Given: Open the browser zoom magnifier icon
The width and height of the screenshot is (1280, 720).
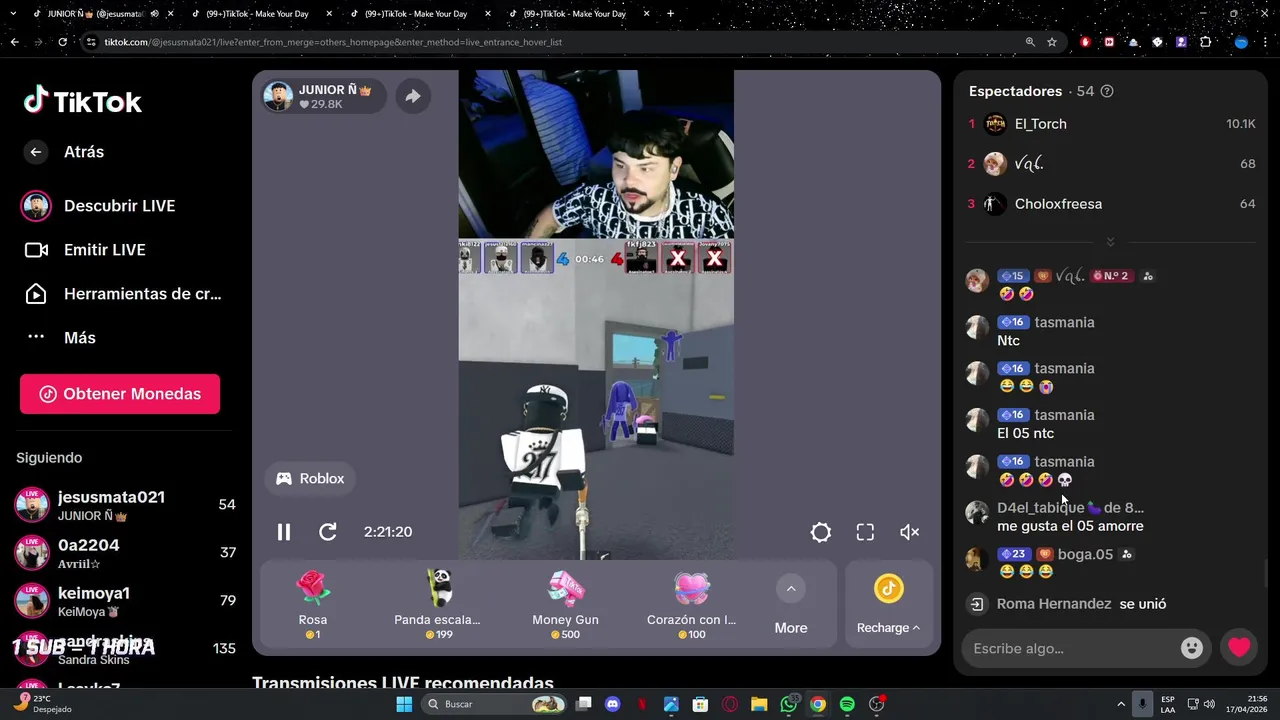Looking at the screenshot, I should coord(1030,42).
